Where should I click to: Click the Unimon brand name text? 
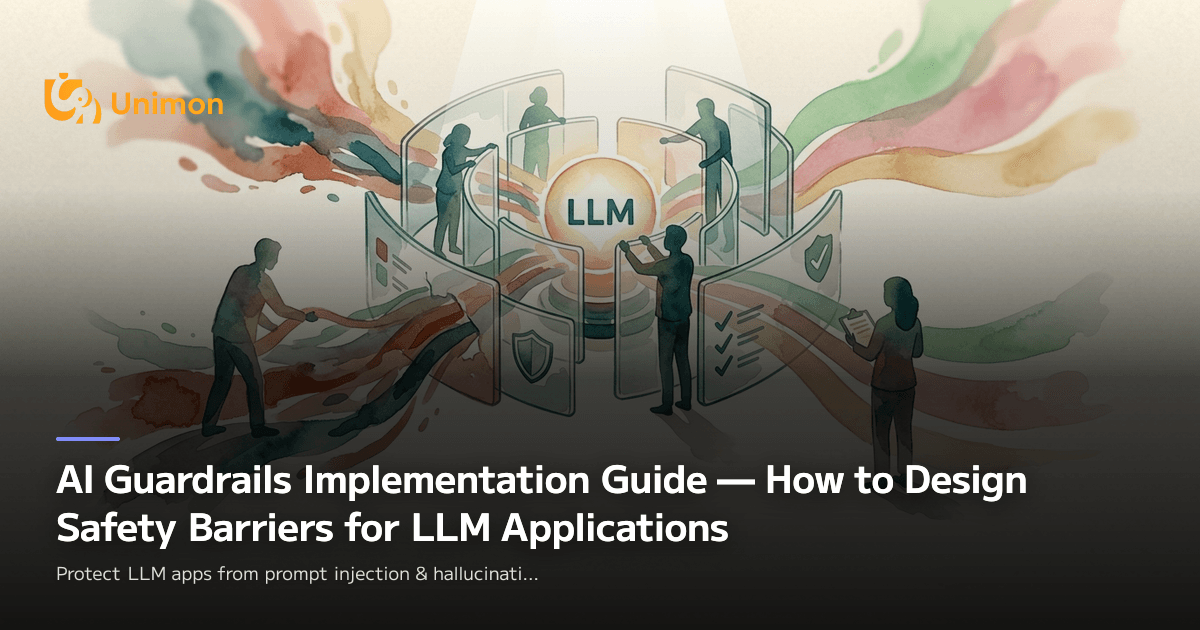coord(168,104)
